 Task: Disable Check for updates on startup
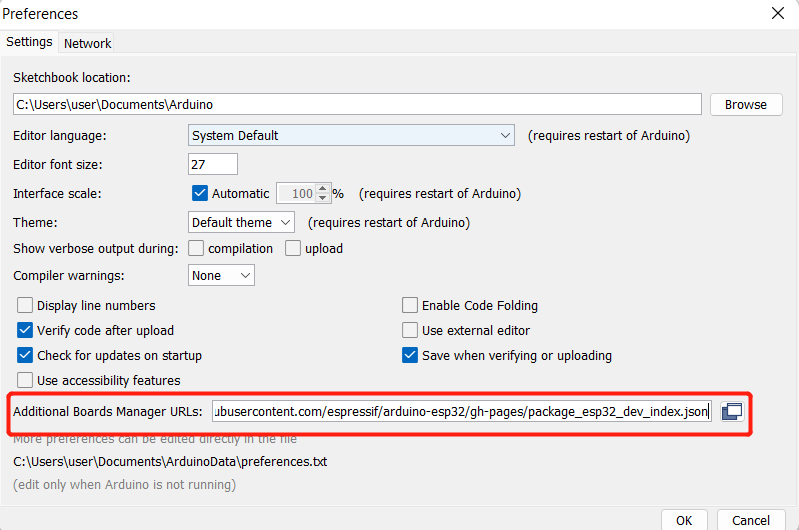point(25,355)
